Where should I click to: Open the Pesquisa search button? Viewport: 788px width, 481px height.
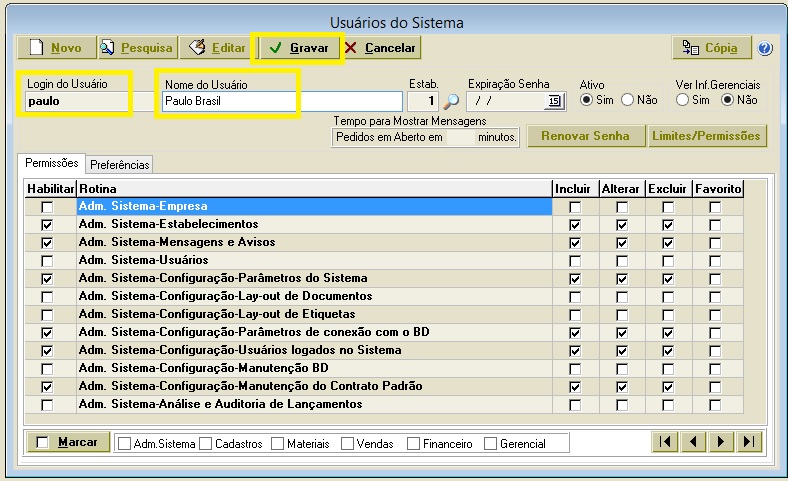click(x=138, y=48)
